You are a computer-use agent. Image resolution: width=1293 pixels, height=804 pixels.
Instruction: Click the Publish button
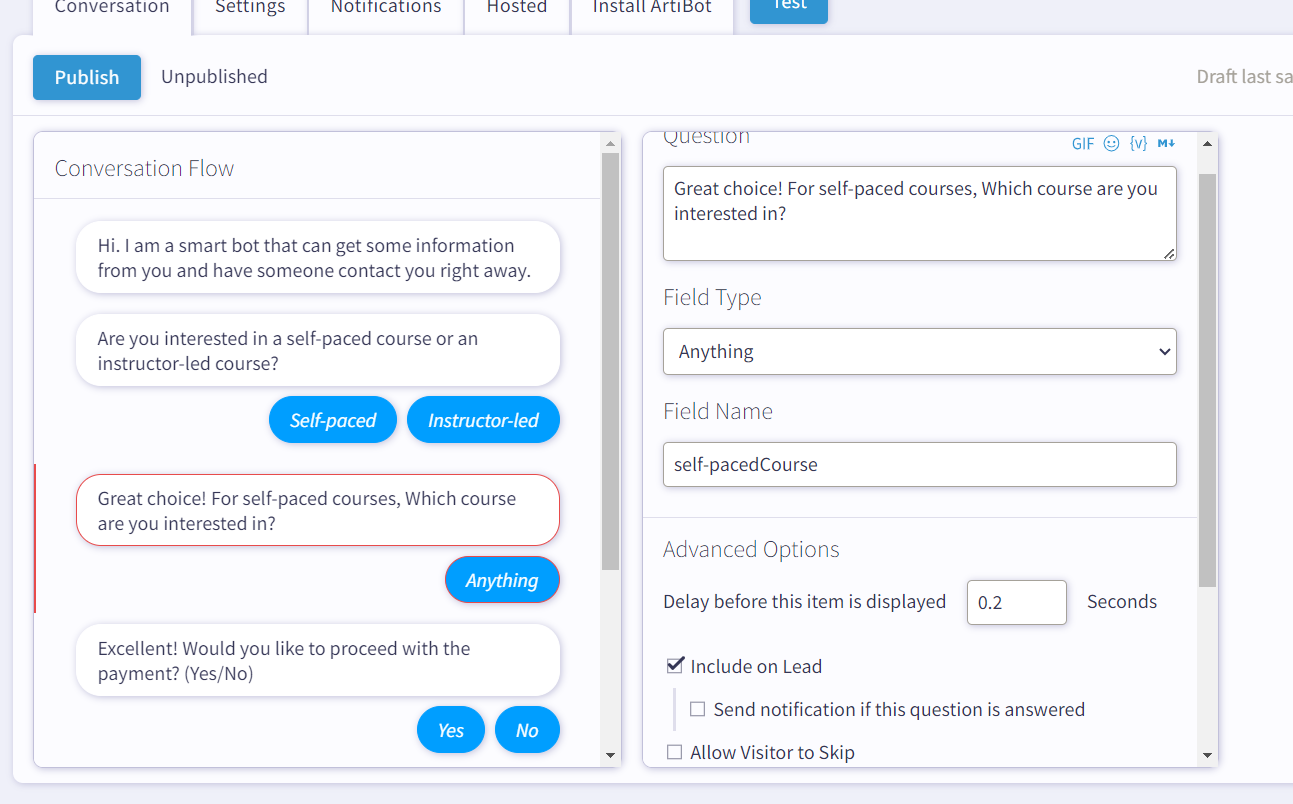[87, 77]
